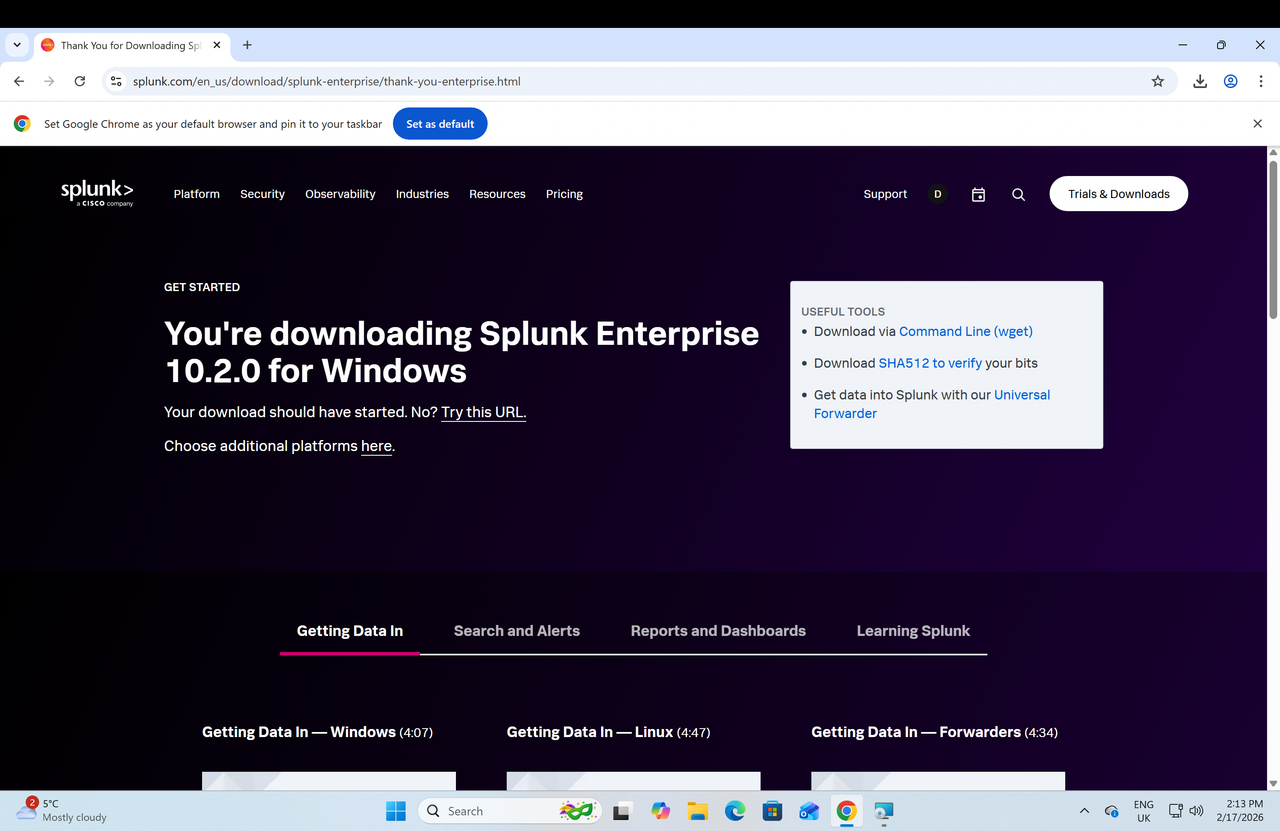Viewport: 1280px width, 831px height.
Task: Open the calendar events icon in the header
Action: point(978,195)
